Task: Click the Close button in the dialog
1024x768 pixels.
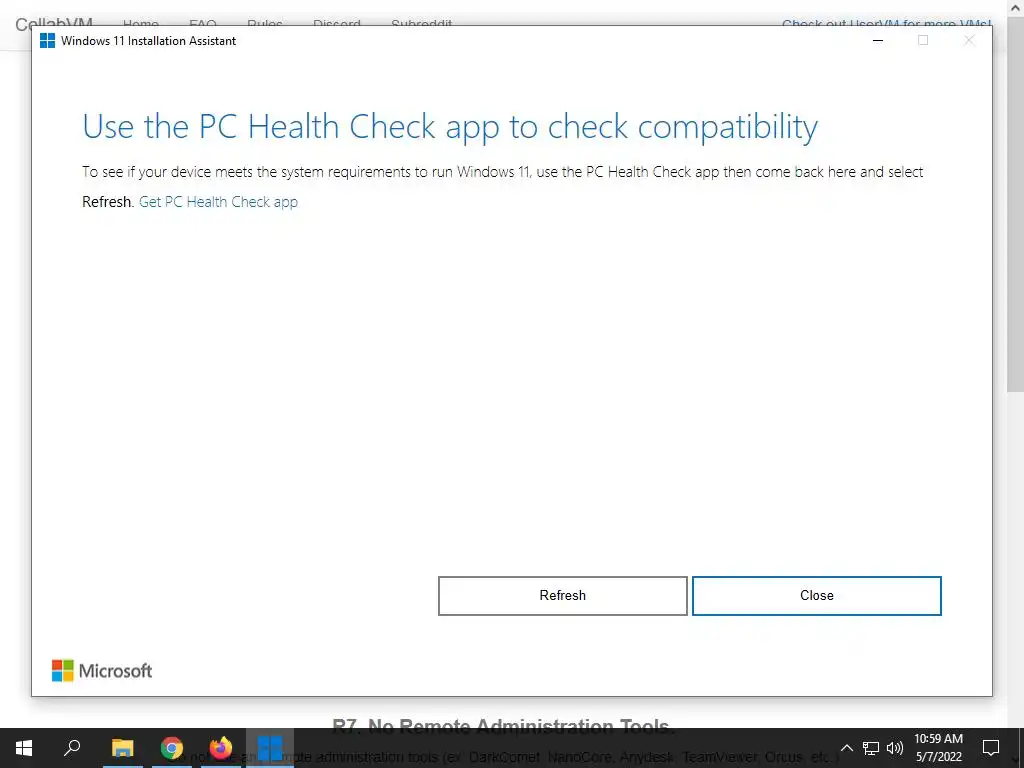Action: [816, 596]
